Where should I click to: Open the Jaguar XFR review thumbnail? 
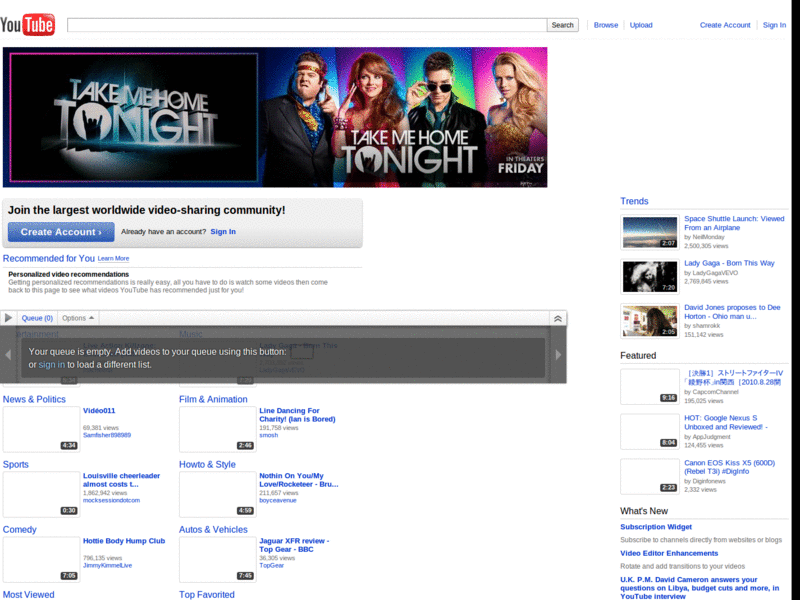217,559
